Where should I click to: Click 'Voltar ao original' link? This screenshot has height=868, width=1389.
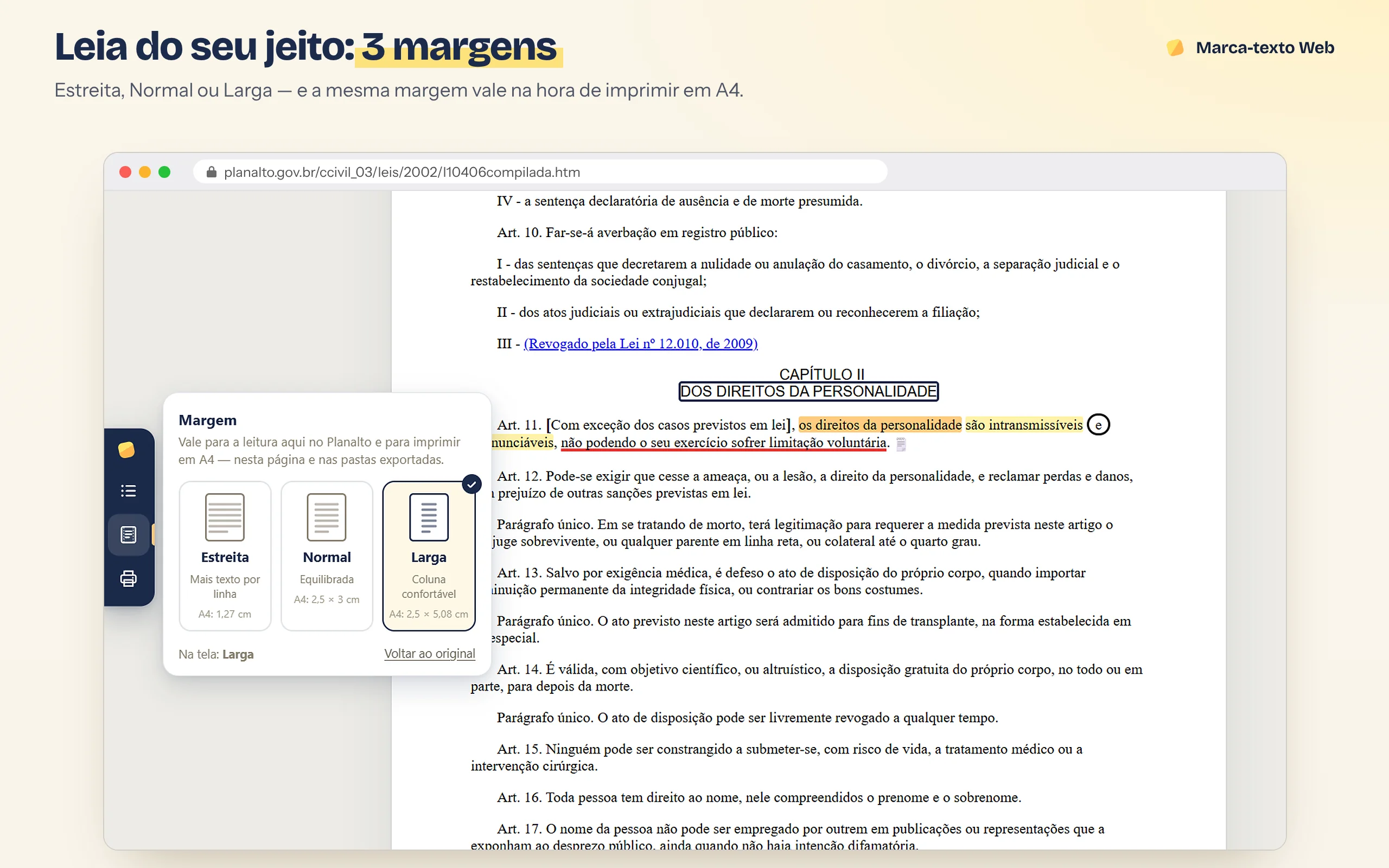point(429,653)
